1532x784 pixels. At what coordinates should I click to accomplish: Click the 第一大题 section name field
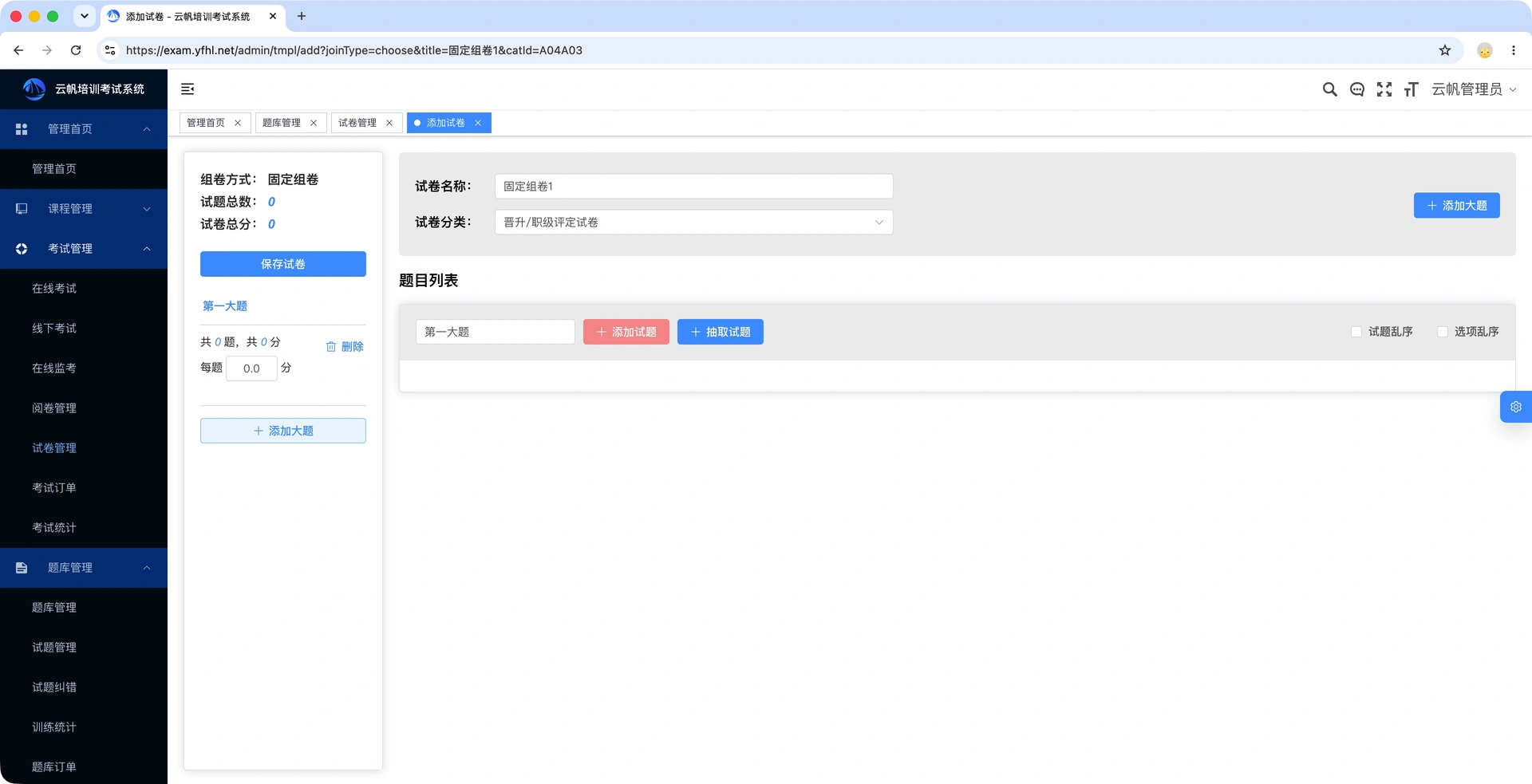pos(495,332)
